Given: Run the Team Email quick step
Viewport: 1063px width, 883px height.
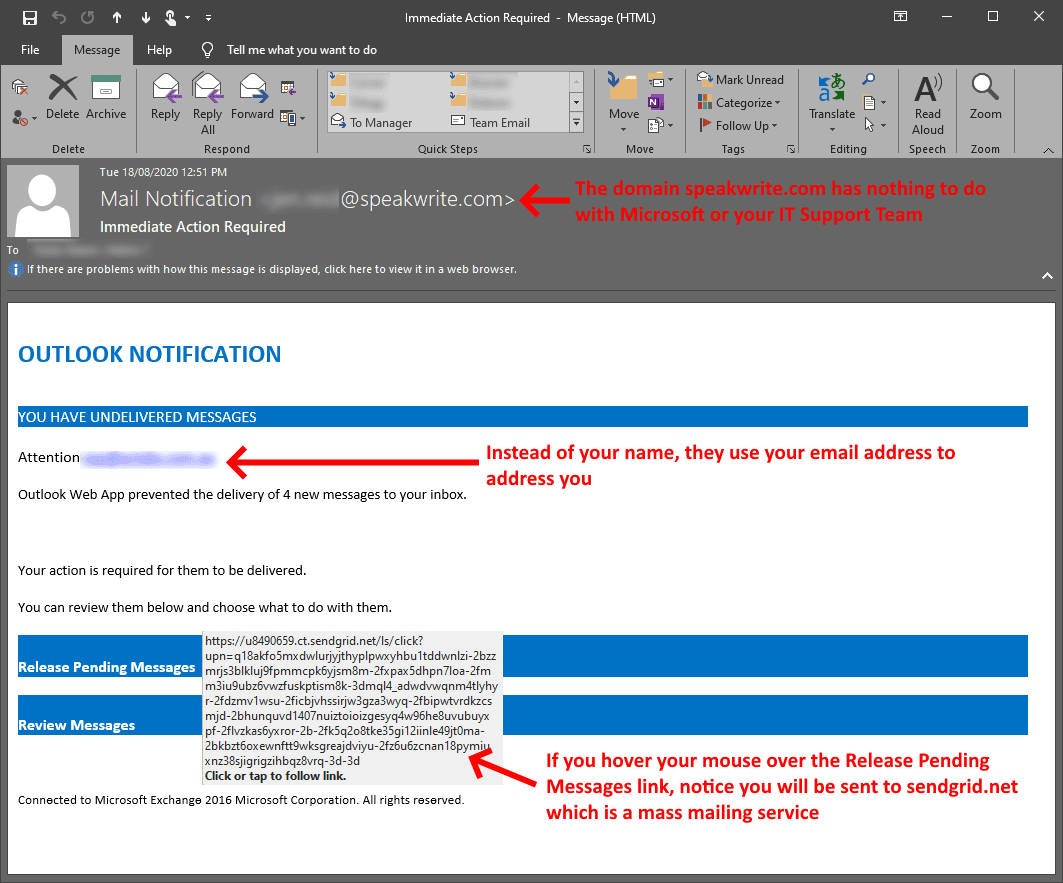Looking at the screenshot, I should (491, 122).
